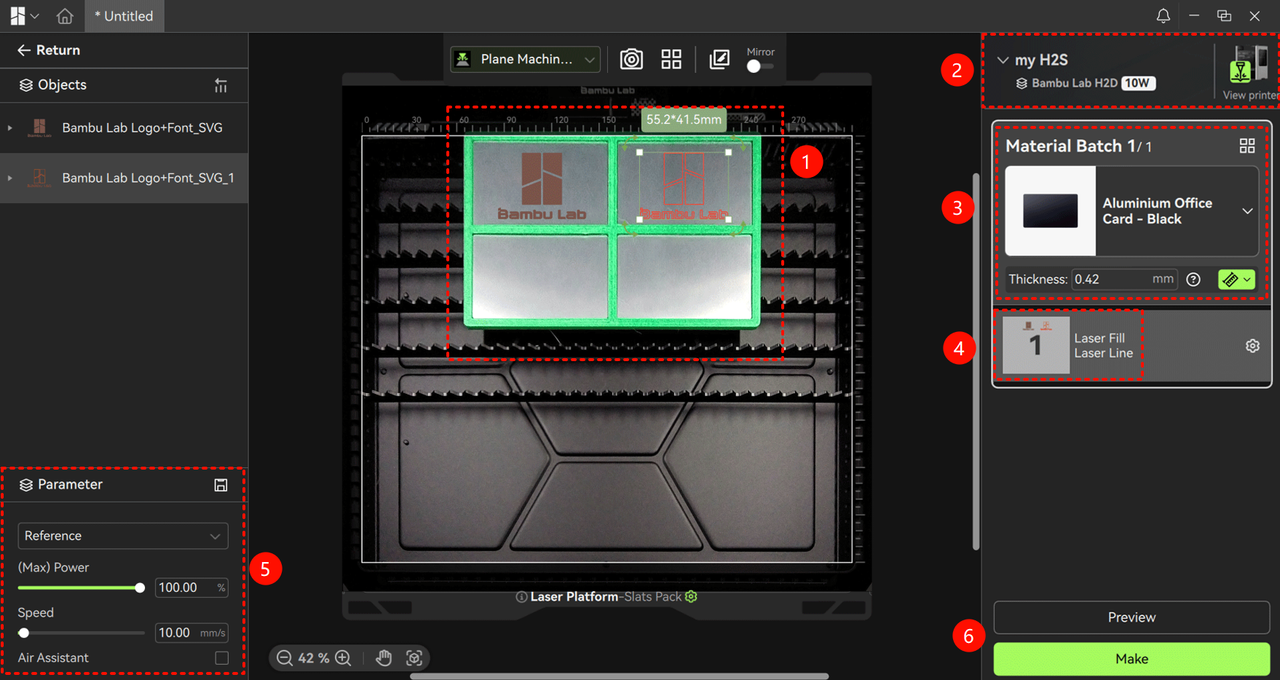Click the green Make button

click(1131, 659)
